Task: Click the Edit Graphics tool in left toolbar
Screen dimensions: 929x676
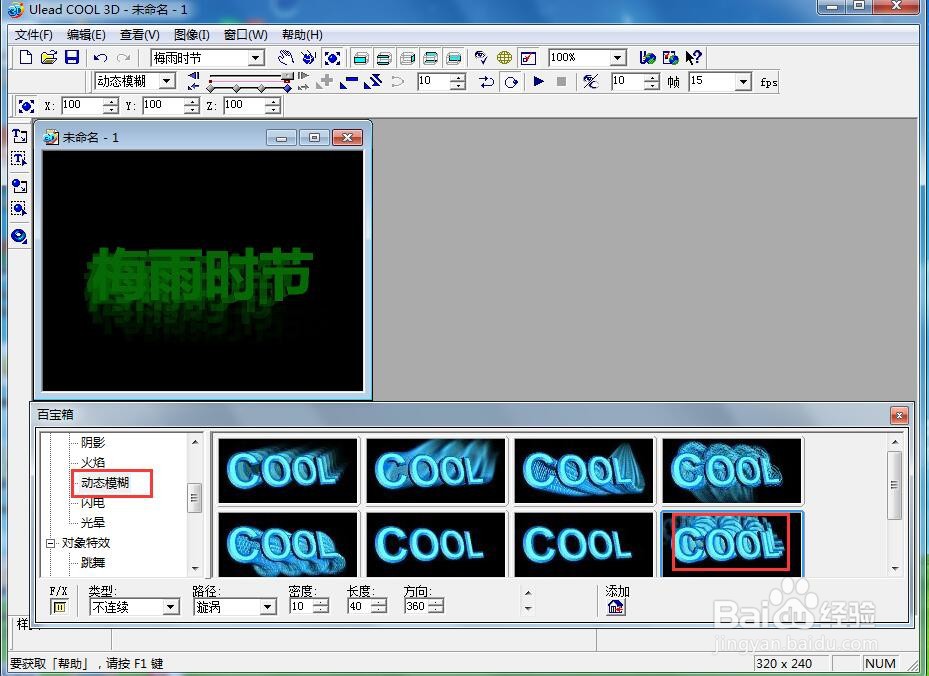Action: (x=19, y=209)
